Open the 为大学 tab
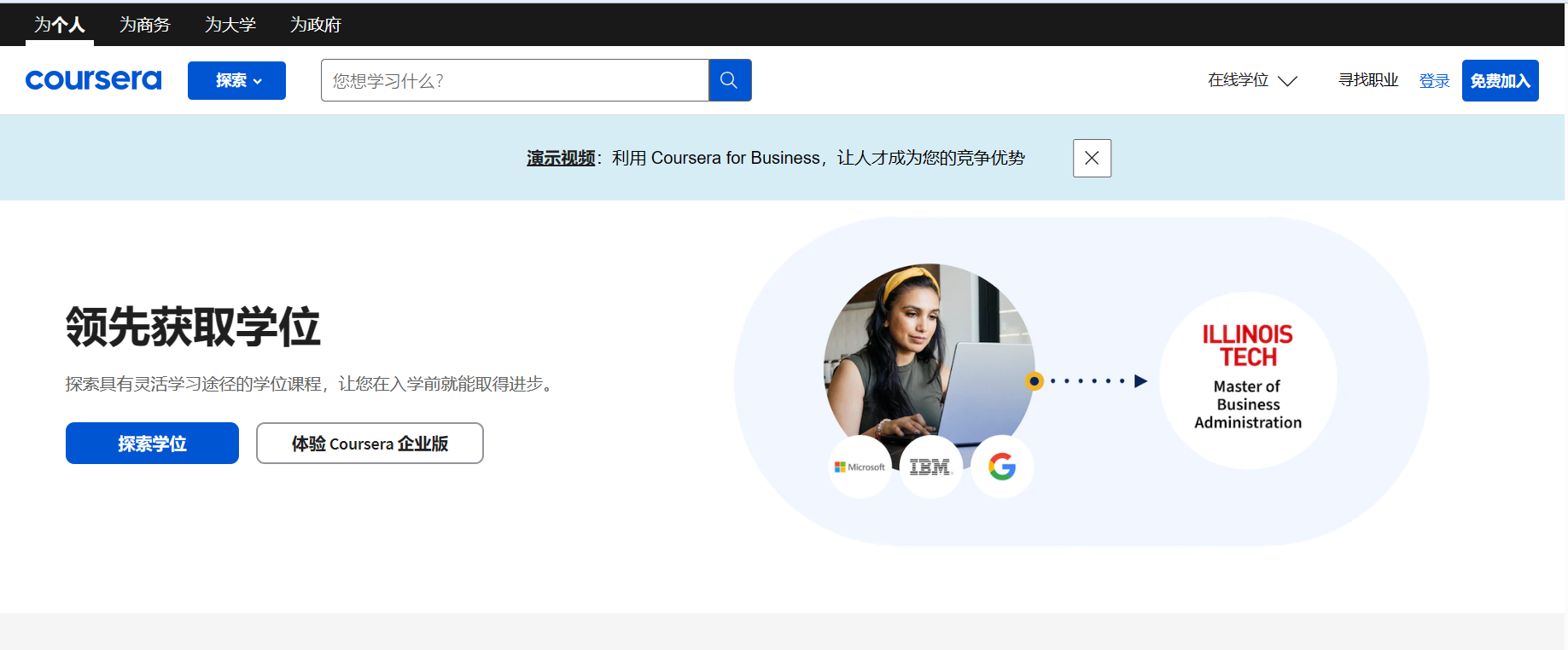 230,25
